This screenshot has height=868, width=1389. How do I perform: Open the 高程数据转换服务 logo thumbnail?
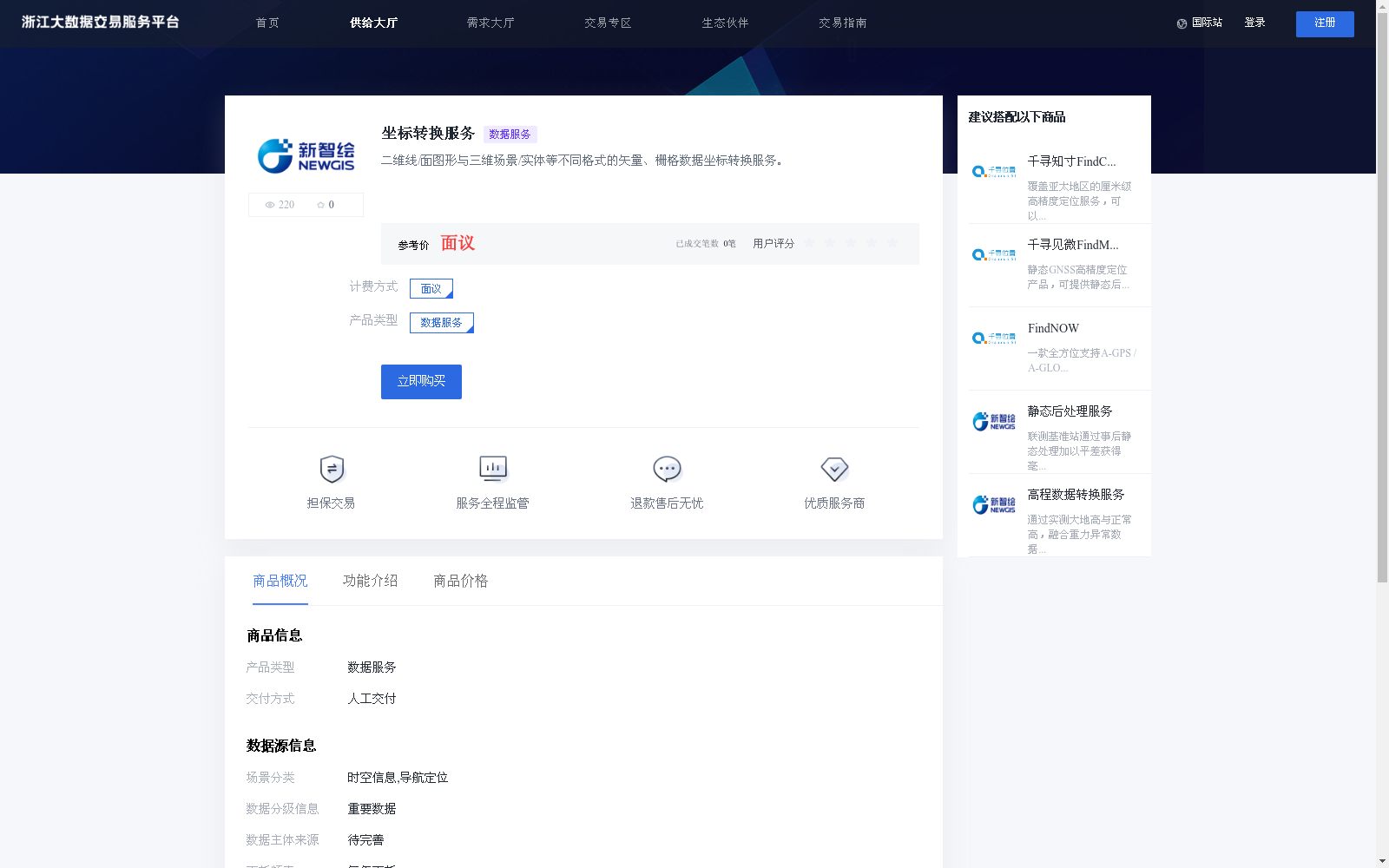[994, 504]
